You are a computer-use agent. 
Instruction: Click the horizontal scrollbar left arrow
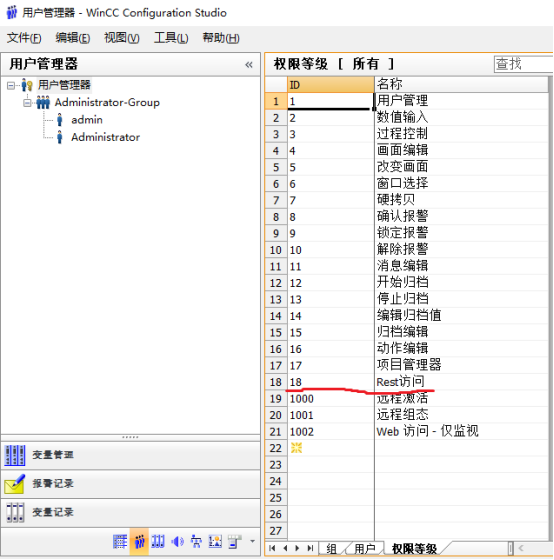tap(522, 548)
